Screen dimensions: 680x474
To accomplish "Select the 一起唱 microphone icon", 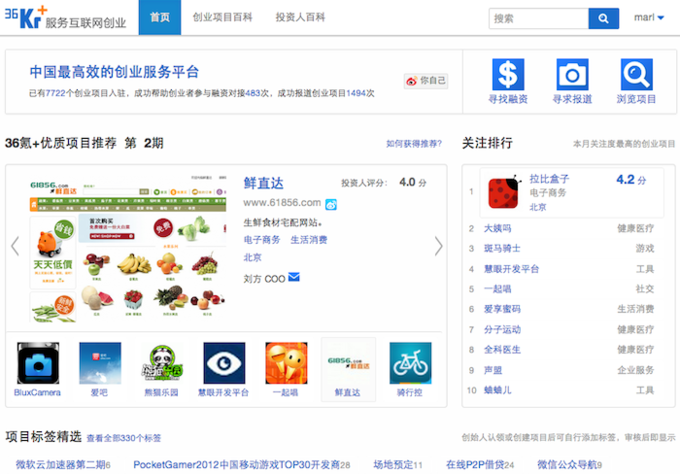I will point(286,363).
